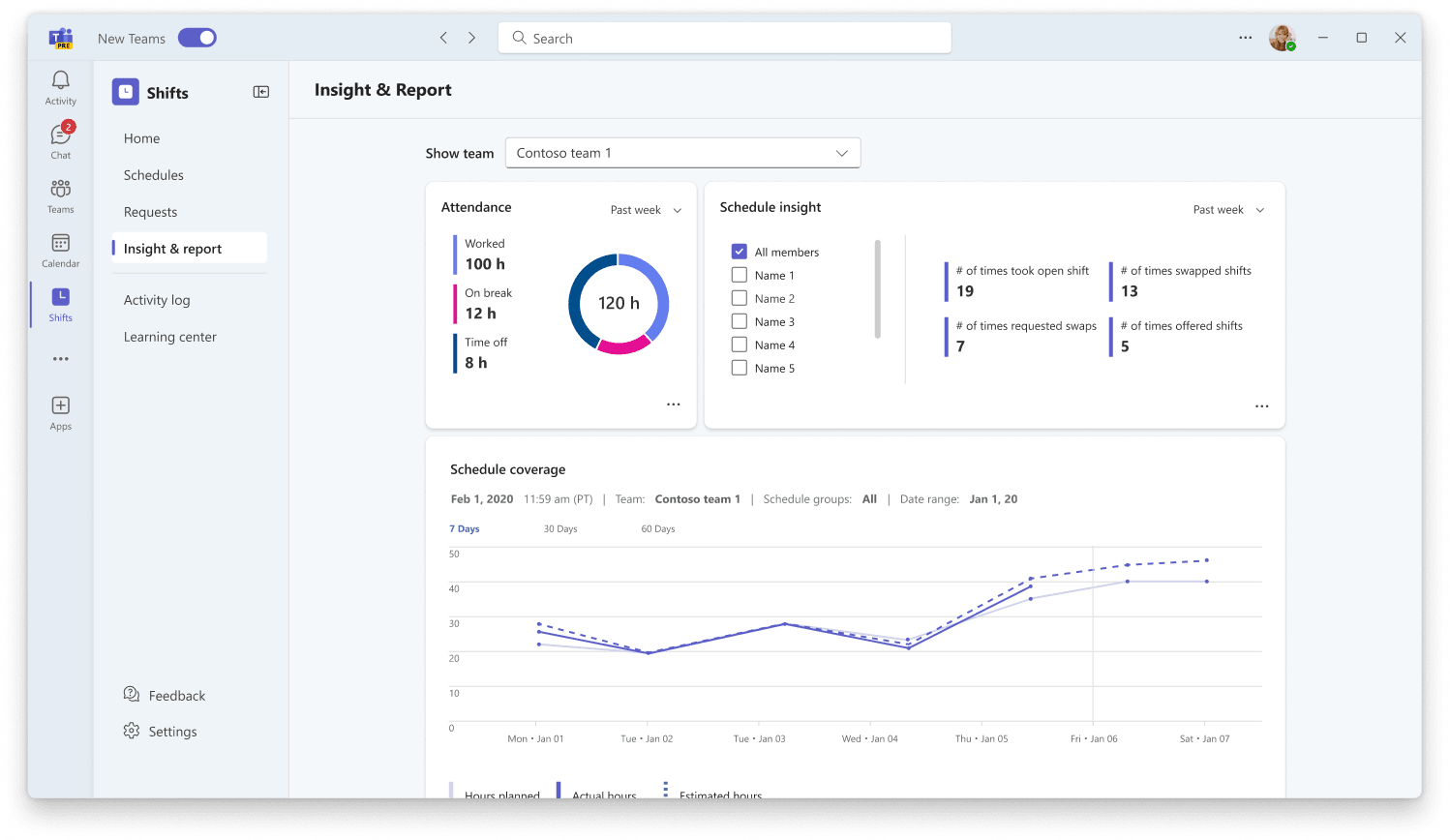1450x840 pixels.
Task: Open the user profile avatar
Action: [x=1283, y=38]
